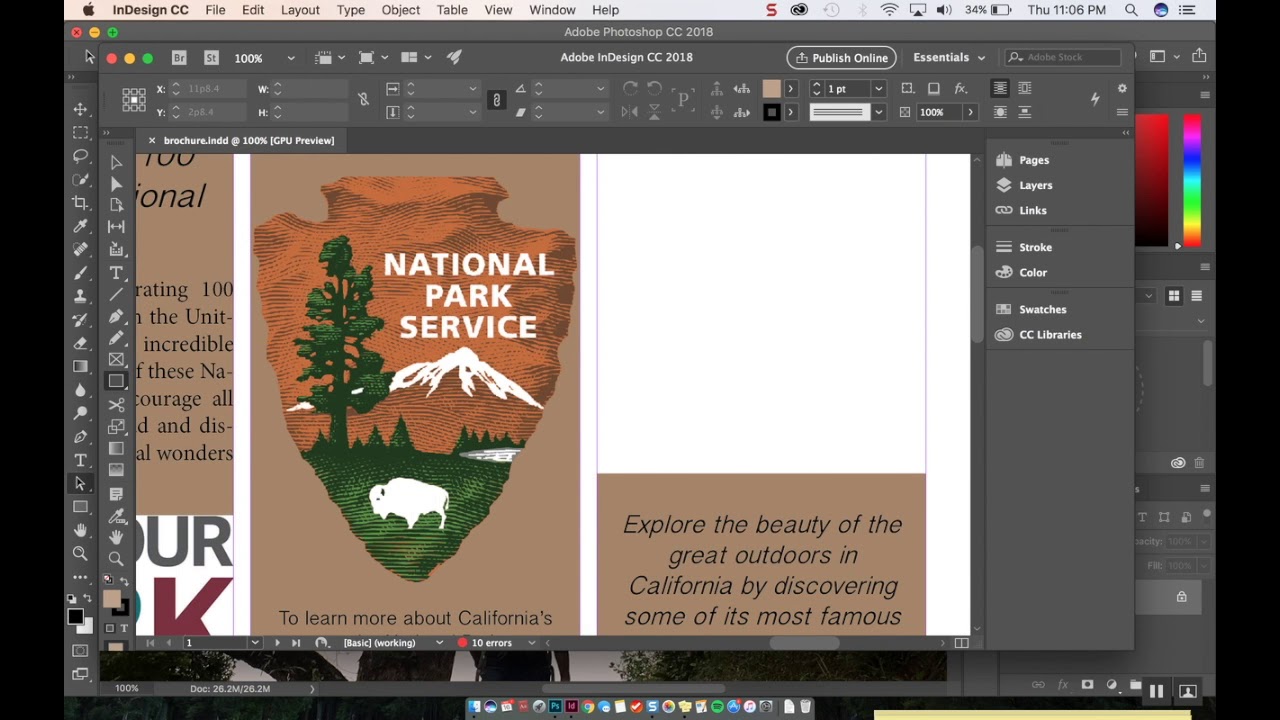This screenshot has width=1280, height=720.
Task: Open the effects fx control
Action: pyautogui.click(x=960, y=89)
